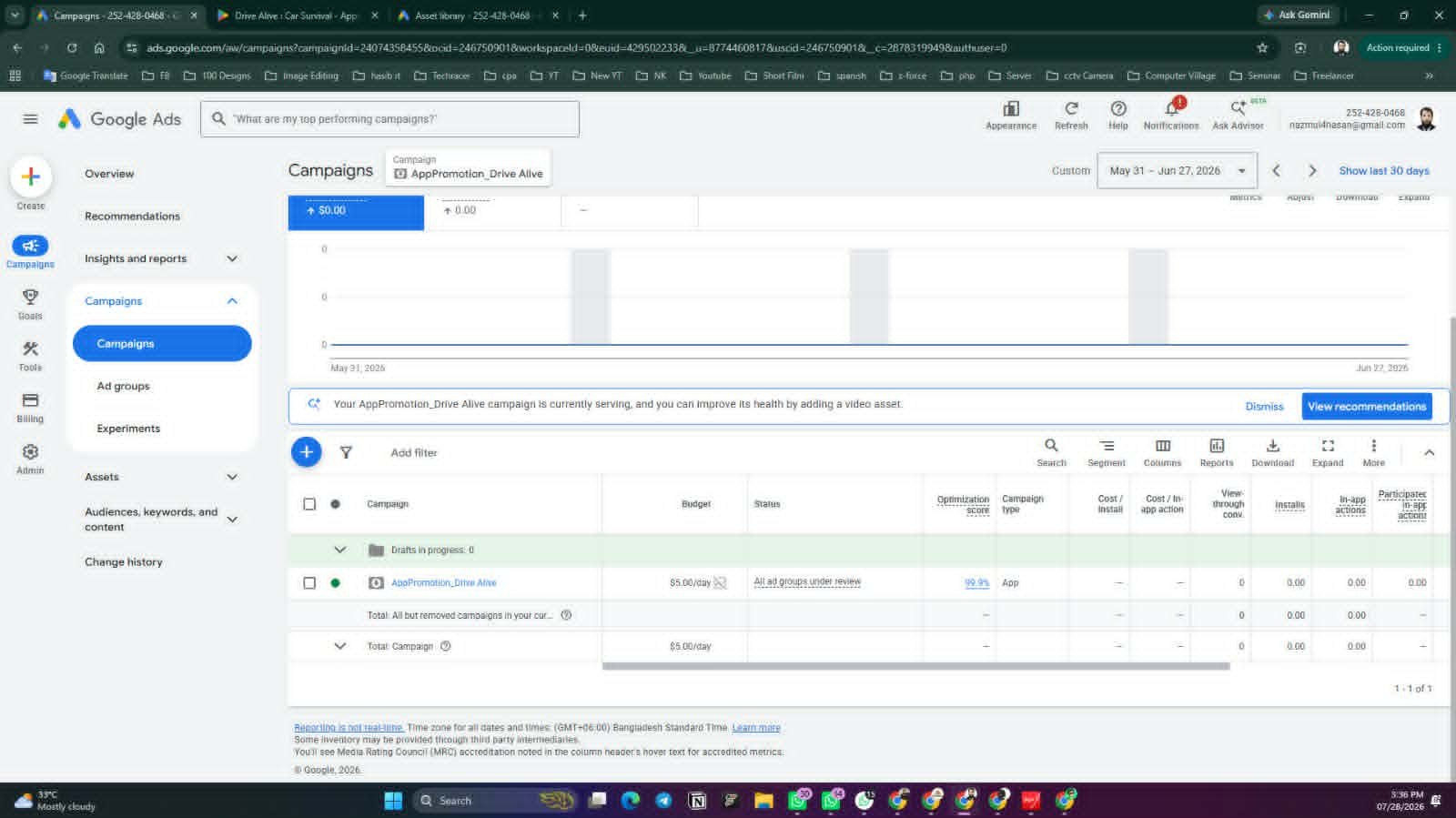Open Change history in the sidebar

click(x=124, y=562)
